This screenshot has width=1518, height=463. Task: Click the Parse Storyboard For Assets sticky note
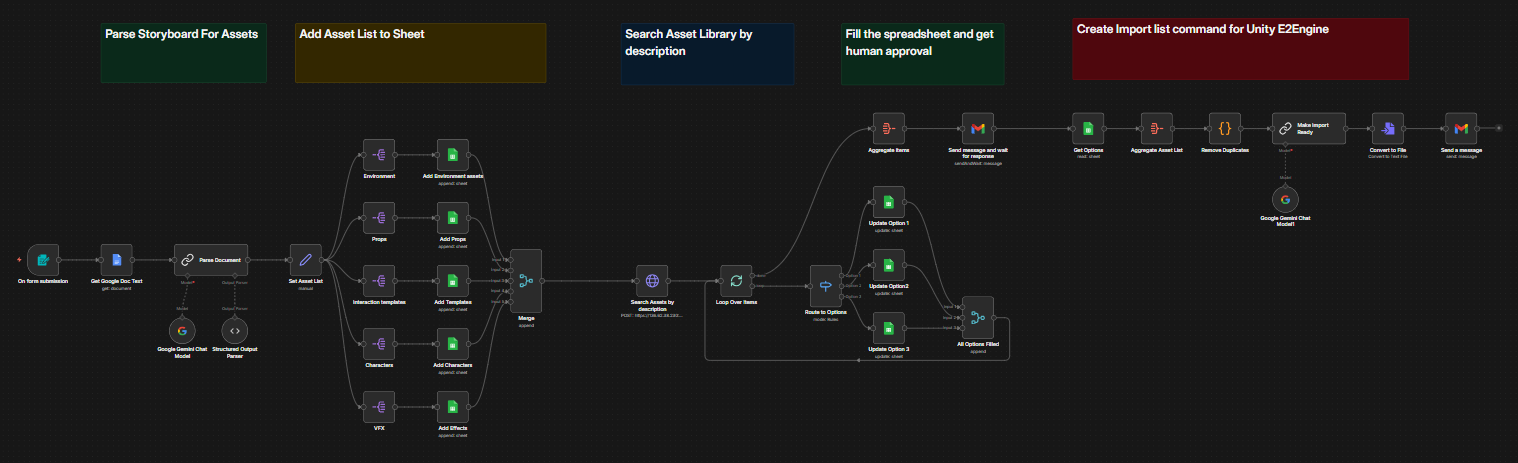tap(183, 53)
